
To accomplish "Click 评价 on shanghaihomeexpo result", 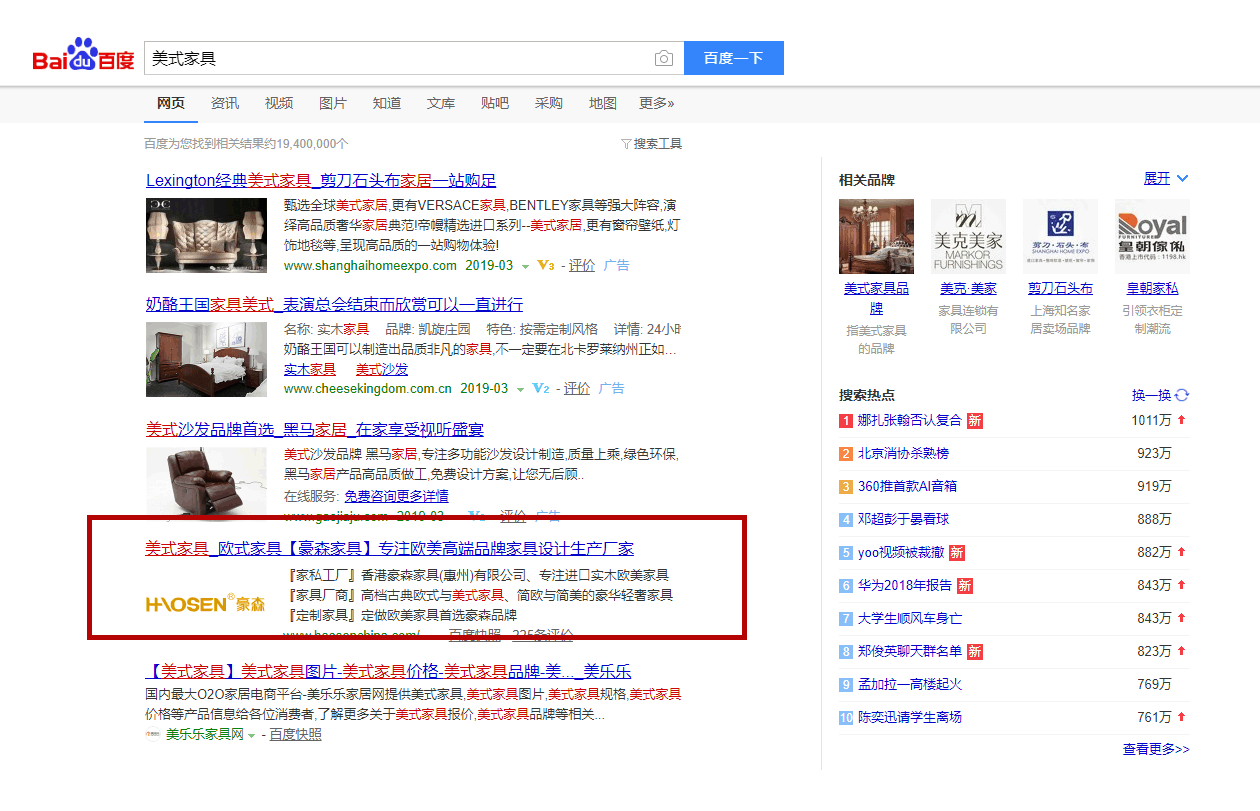I will [x=581, y=266].
